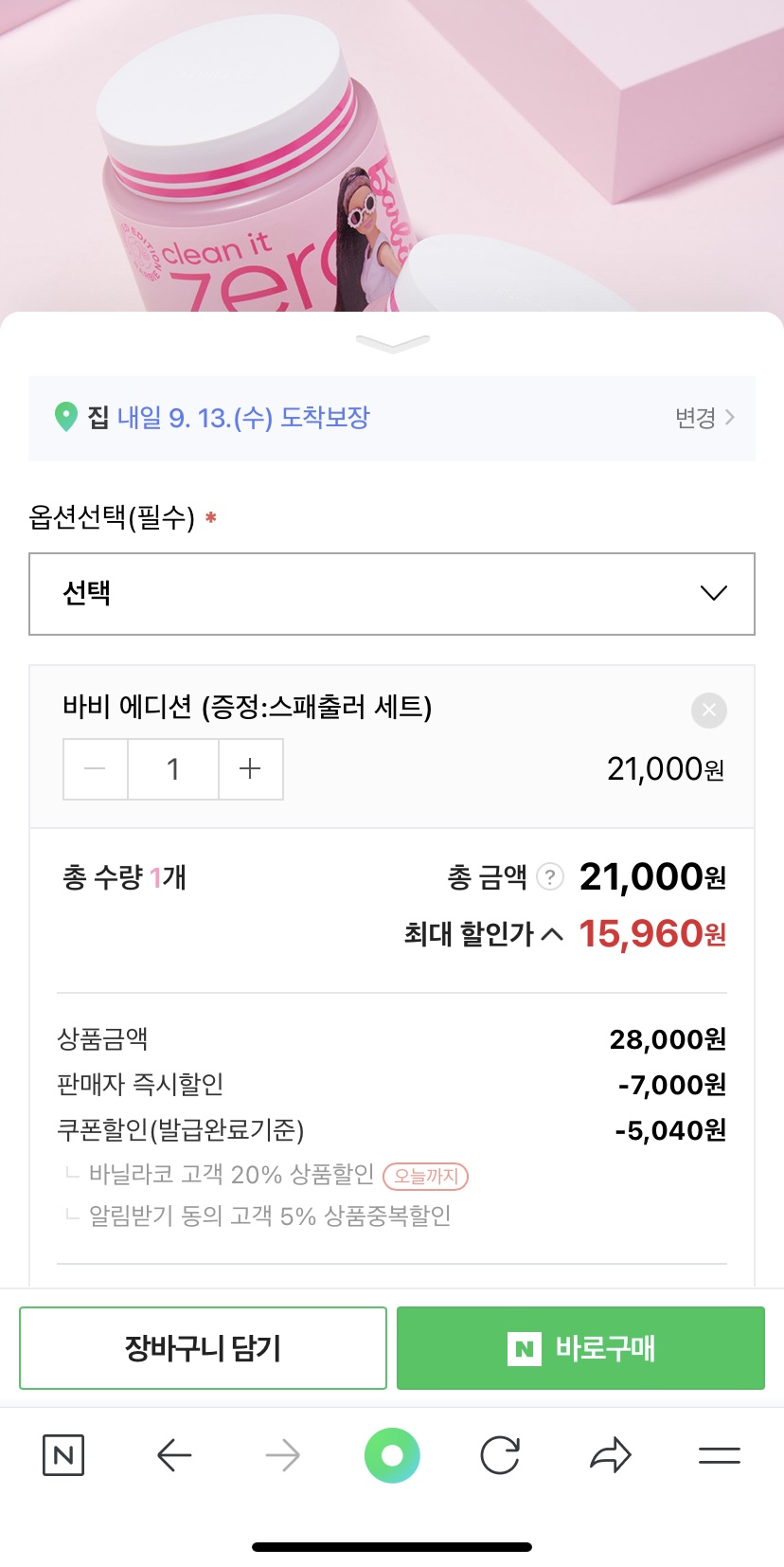Open the 선택 option dropdown
This screenshot has width=784, height=1567.
(392, 594)
